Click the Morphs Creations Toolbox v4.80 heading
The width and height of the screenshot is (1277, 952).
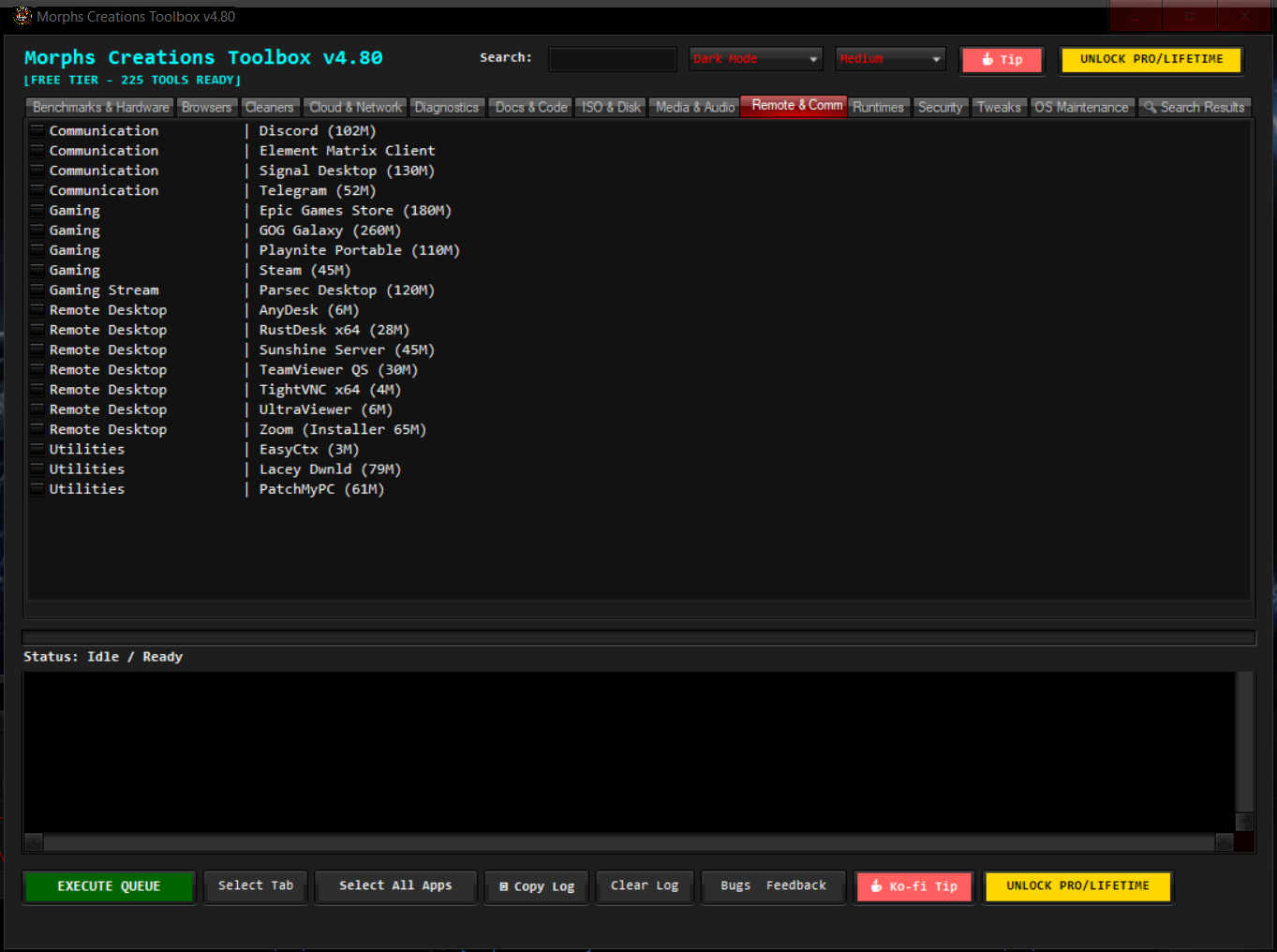203,58
